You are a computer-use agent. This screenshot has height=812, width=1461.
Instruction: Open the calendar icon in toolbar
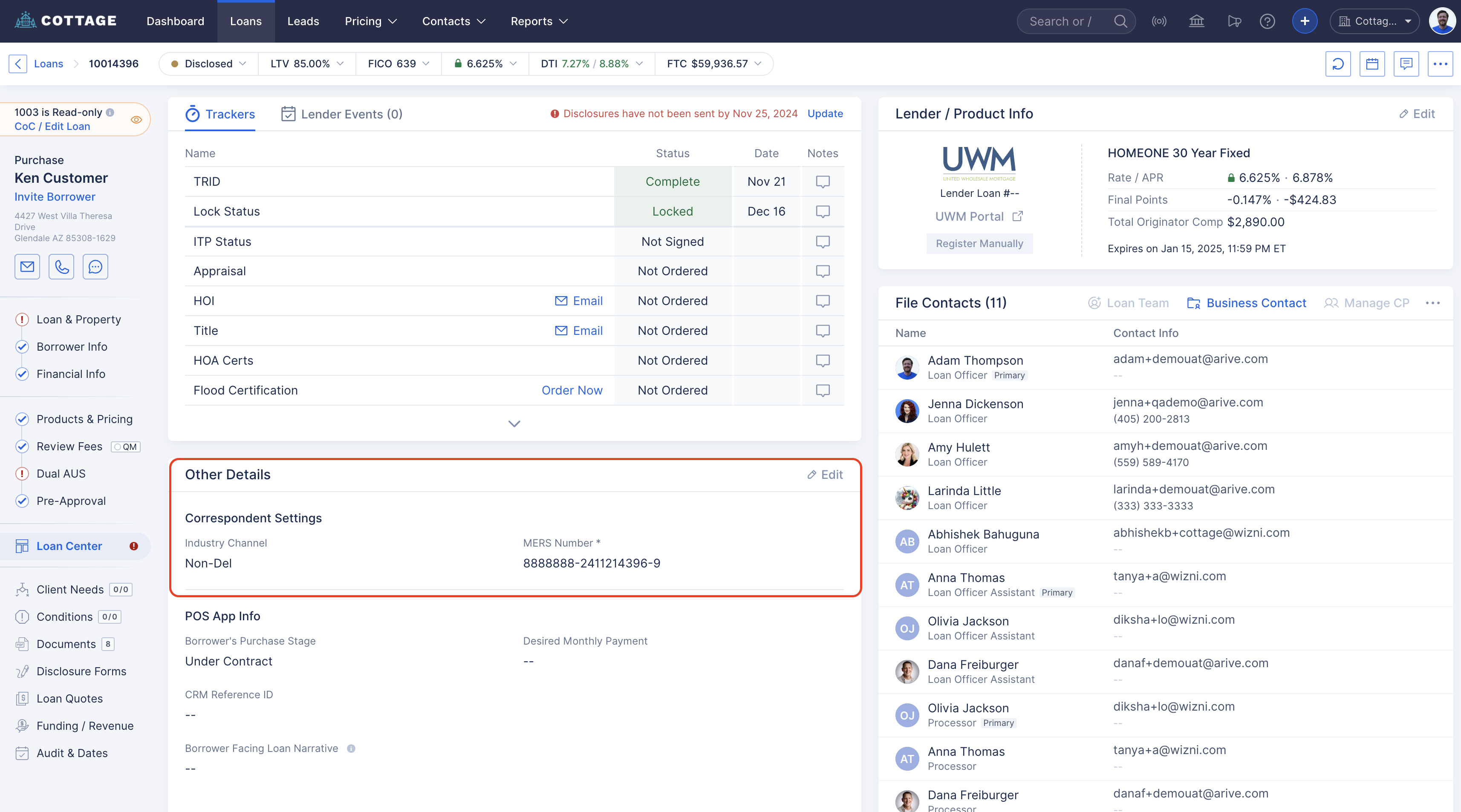1372,63
